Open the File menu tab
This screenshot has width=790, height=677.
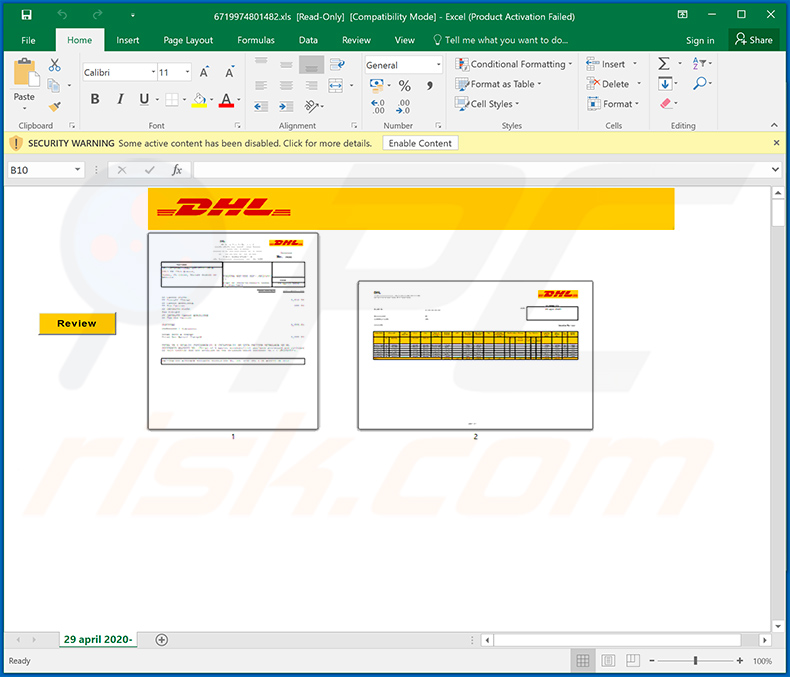click(28, 40)
